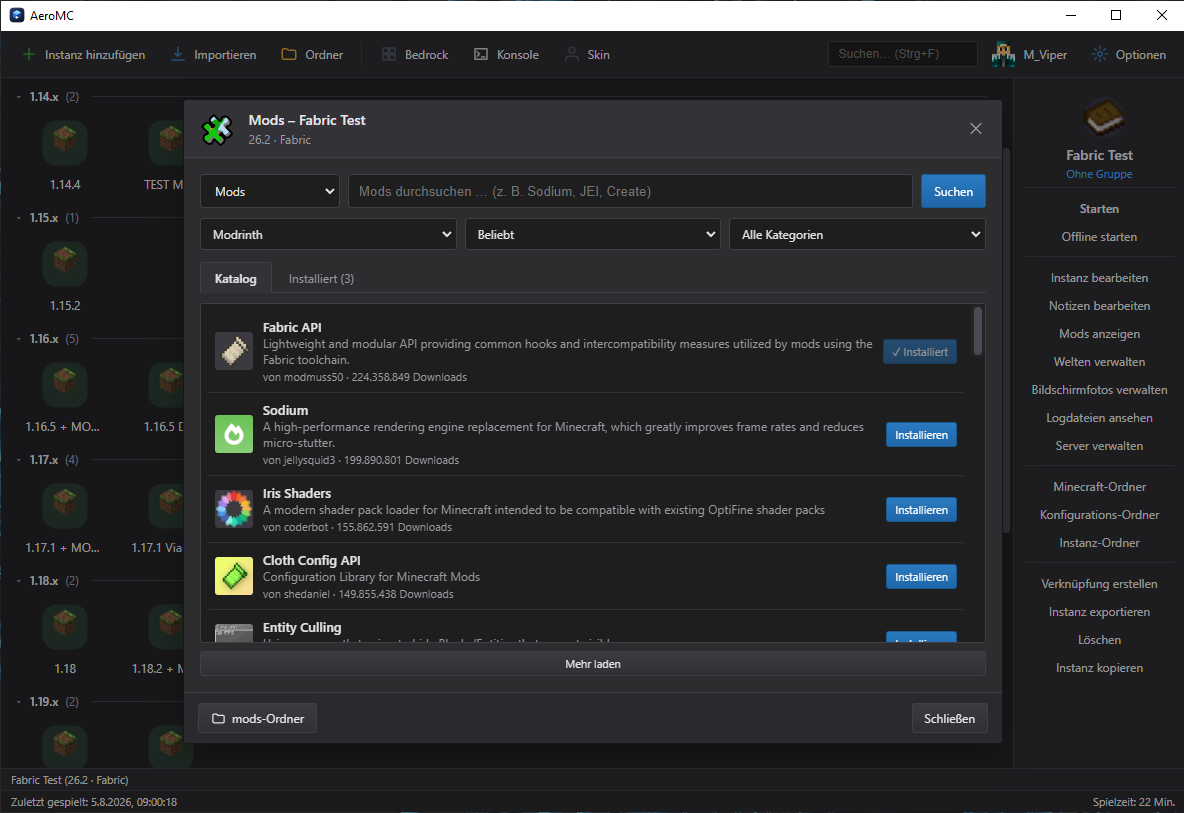This screenshot has width=1184, height=813.
Task: Switch to the Katalog tab
Action: 236,279
